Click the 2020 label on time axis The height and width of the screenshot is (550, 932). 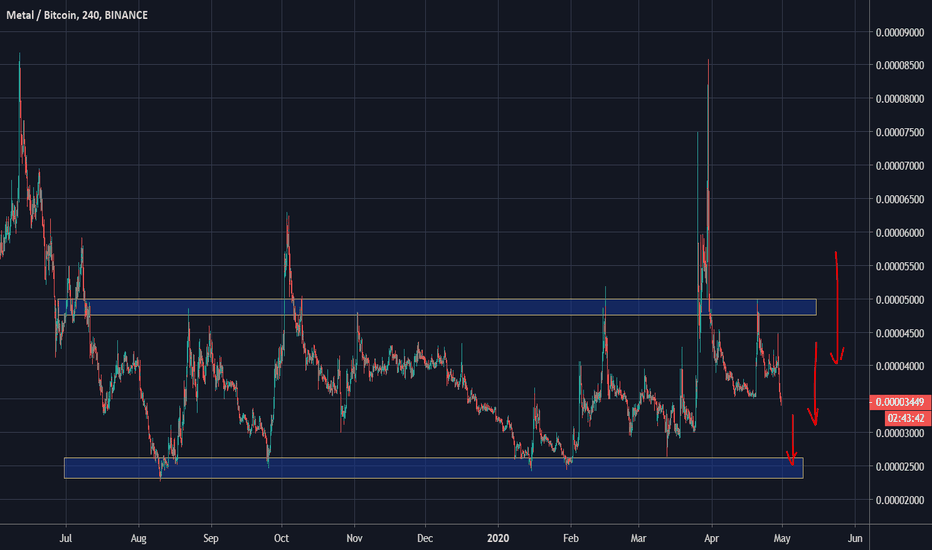pyautogui.click(x=498, y=538)
